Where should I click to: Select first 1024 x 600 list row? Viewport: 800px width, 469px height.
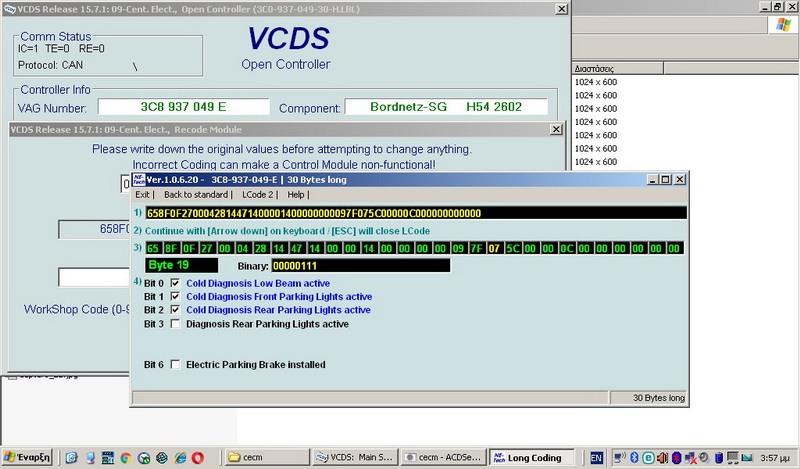pyautogui.click(x=595, y=82)
